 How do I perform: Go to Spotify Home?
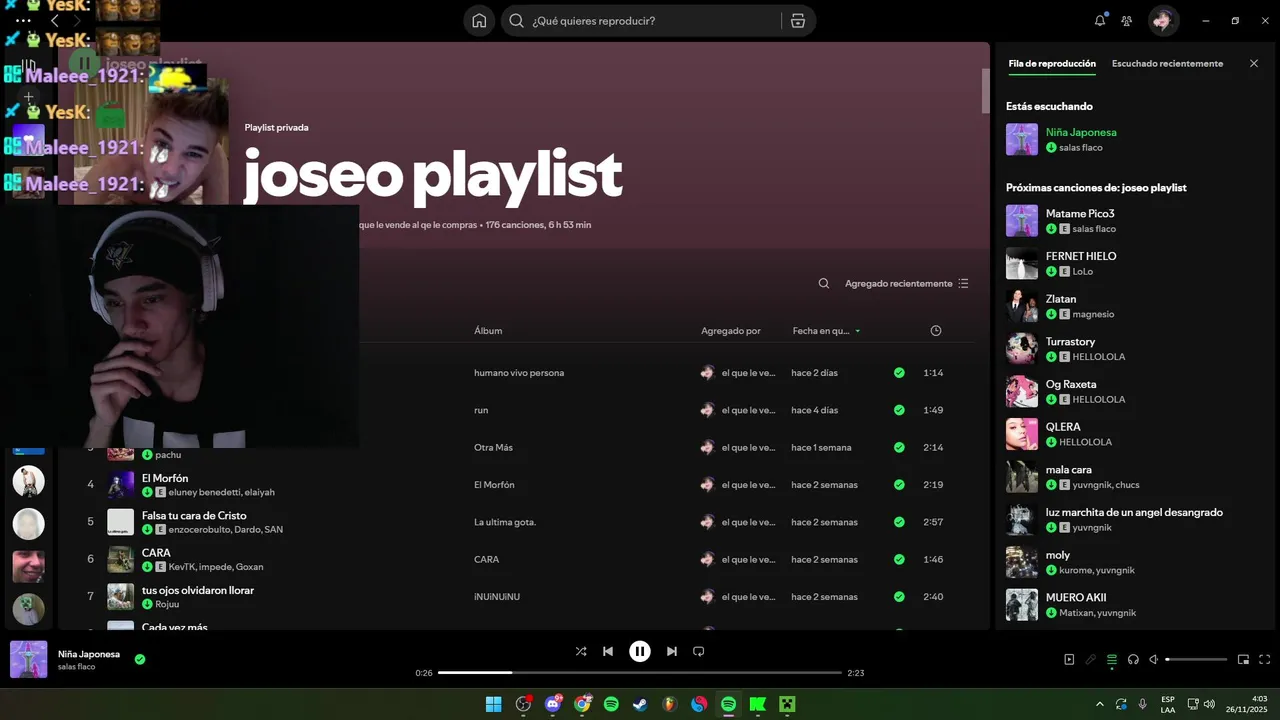tap(479, 21)
